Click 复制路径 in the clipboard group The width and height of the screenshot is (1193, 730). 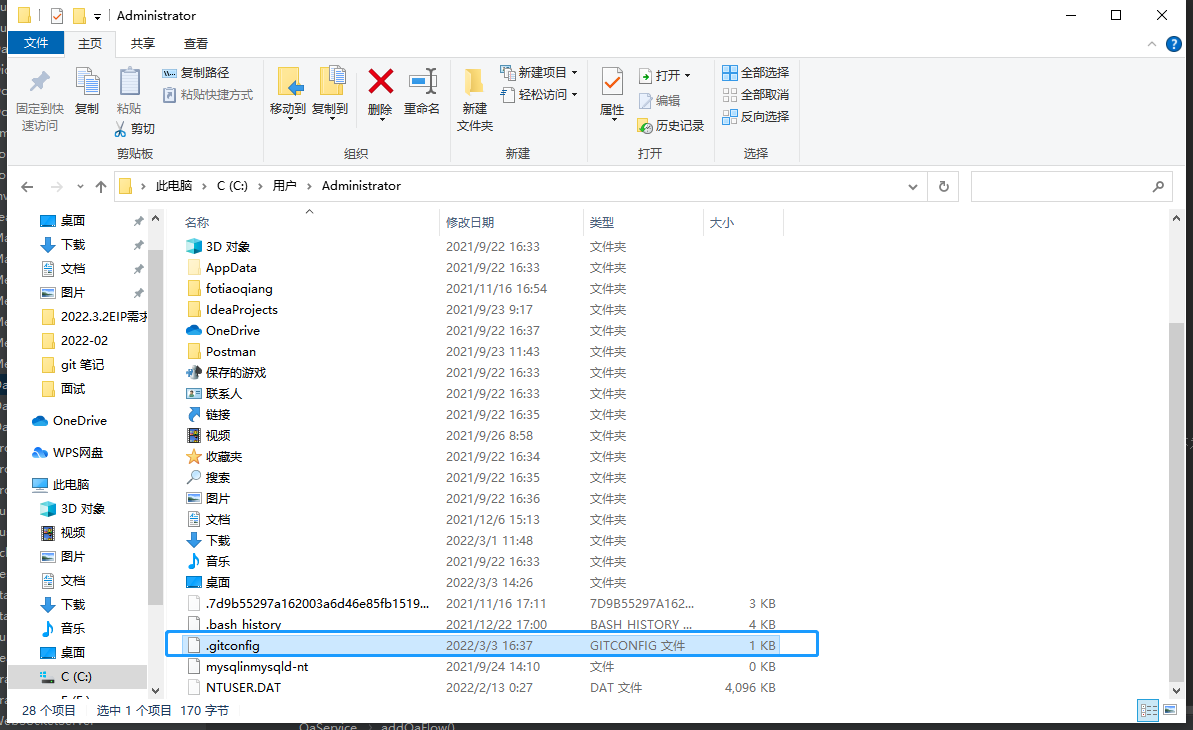tap(196, 73)
